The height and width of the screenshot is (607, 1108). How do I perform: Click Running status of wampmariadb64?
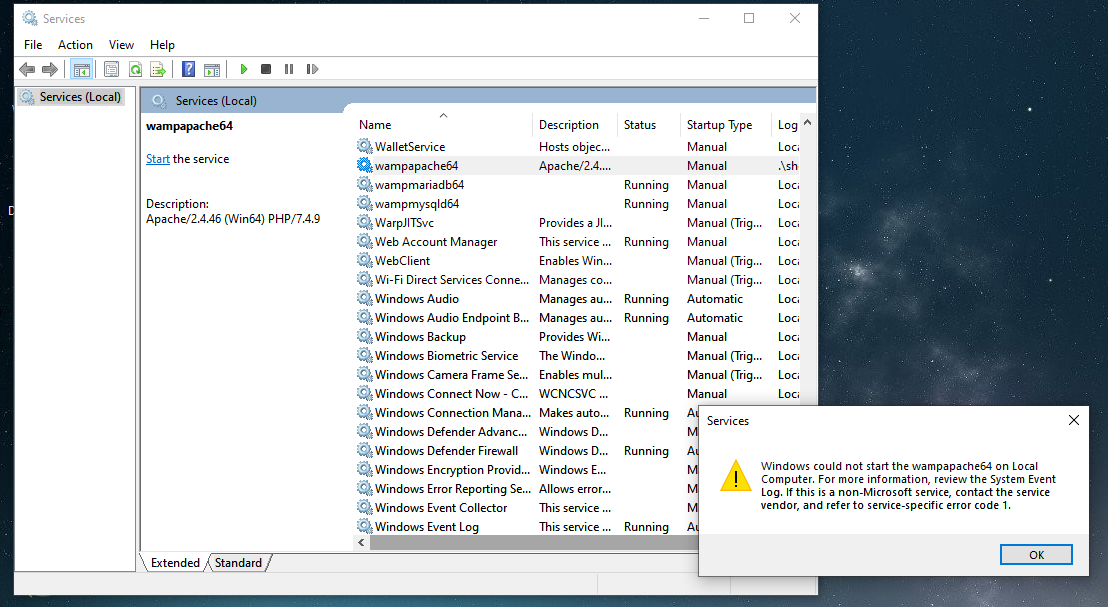click(646, 184)
